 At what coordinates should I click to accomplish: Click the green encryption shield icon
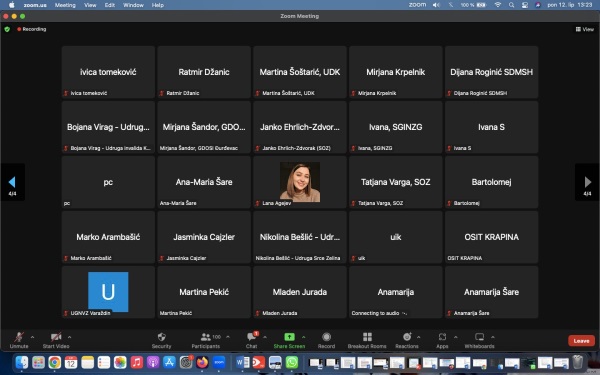tap(7, 29)
